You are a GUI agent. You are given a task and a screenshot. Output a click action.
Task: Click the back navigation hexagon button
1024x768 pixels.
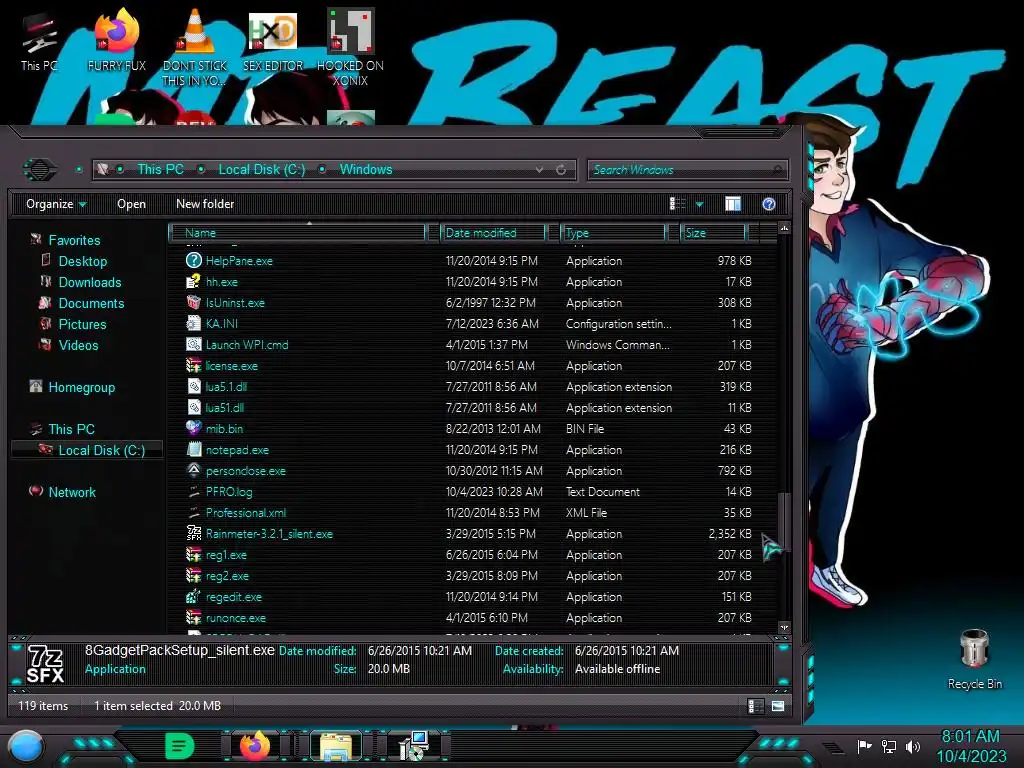[x=40, y=170]
